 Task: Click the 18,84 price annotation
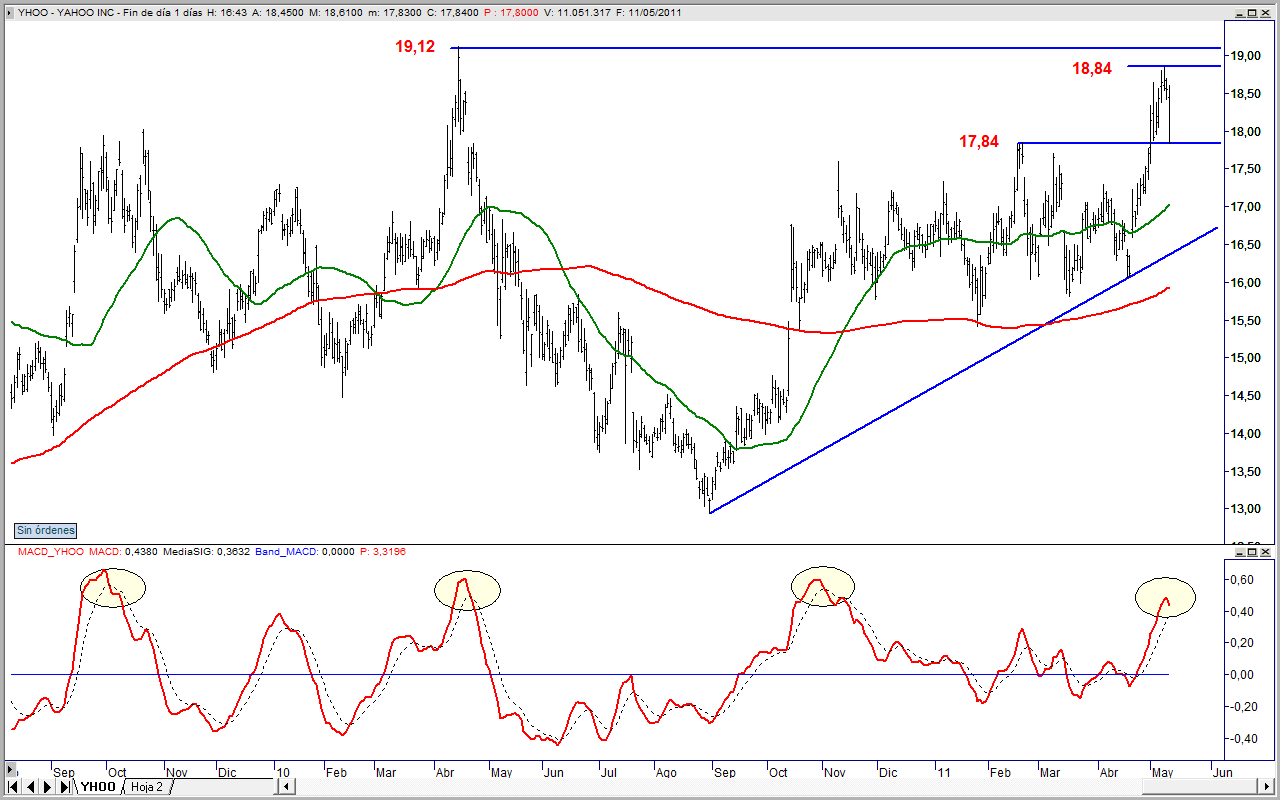[1092, 69]
